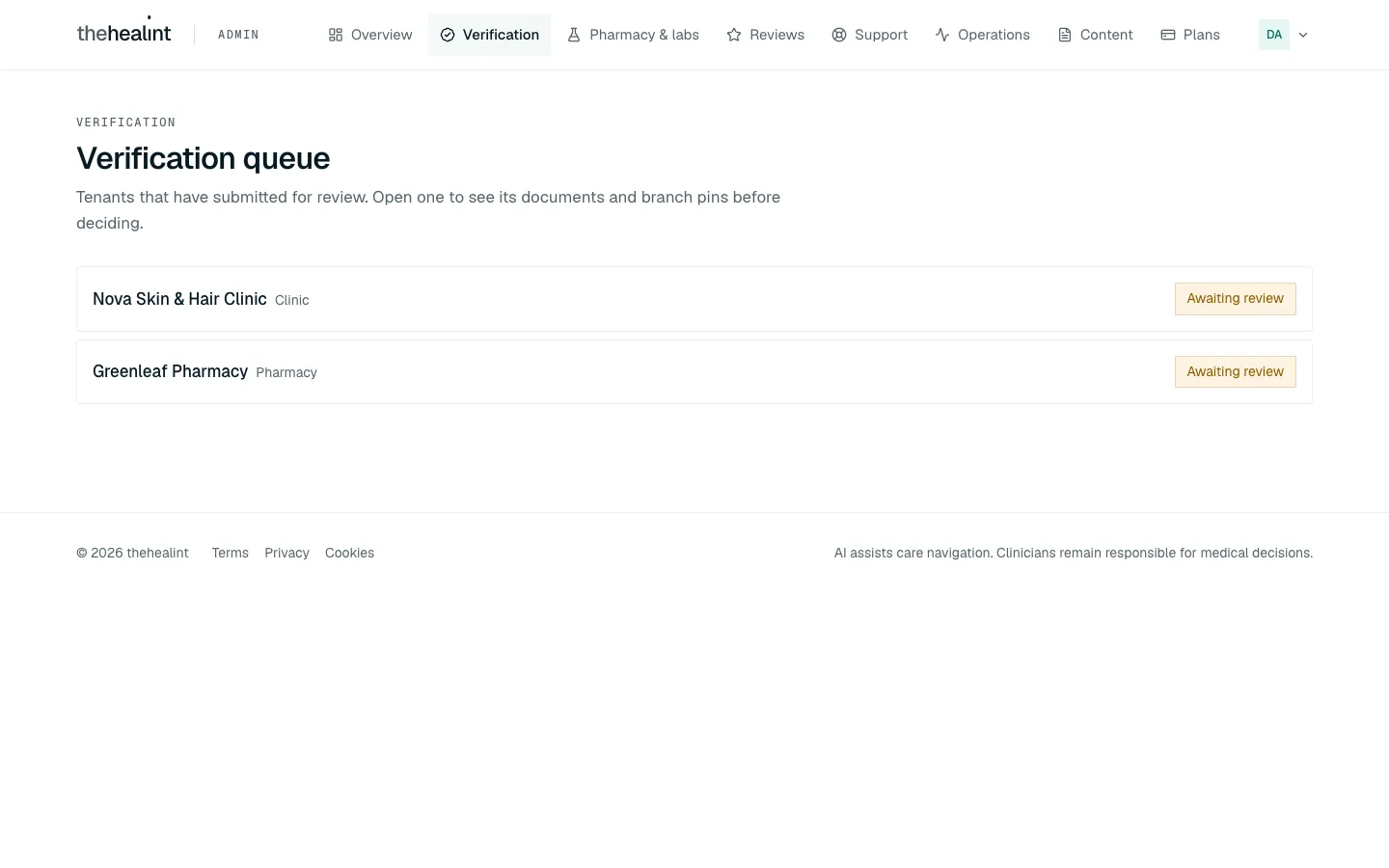Open the Privacy footer link
The height and width of the screenshot is (868, 1389).
pyautogui.click(x=286, y=553)
